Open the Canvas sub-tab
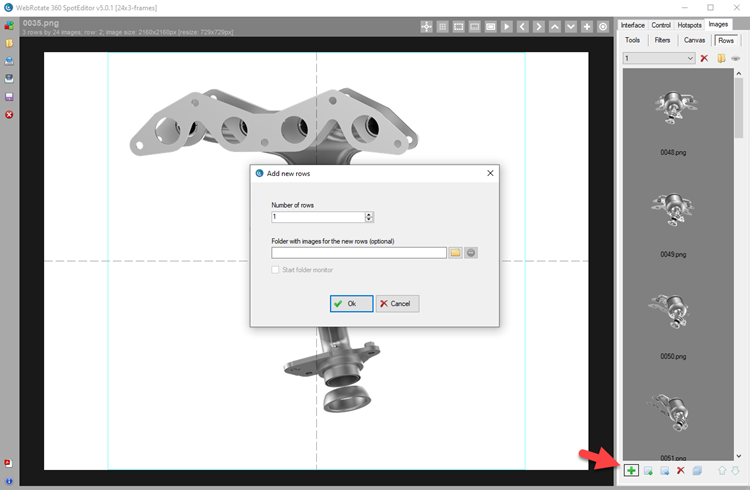 694,40
